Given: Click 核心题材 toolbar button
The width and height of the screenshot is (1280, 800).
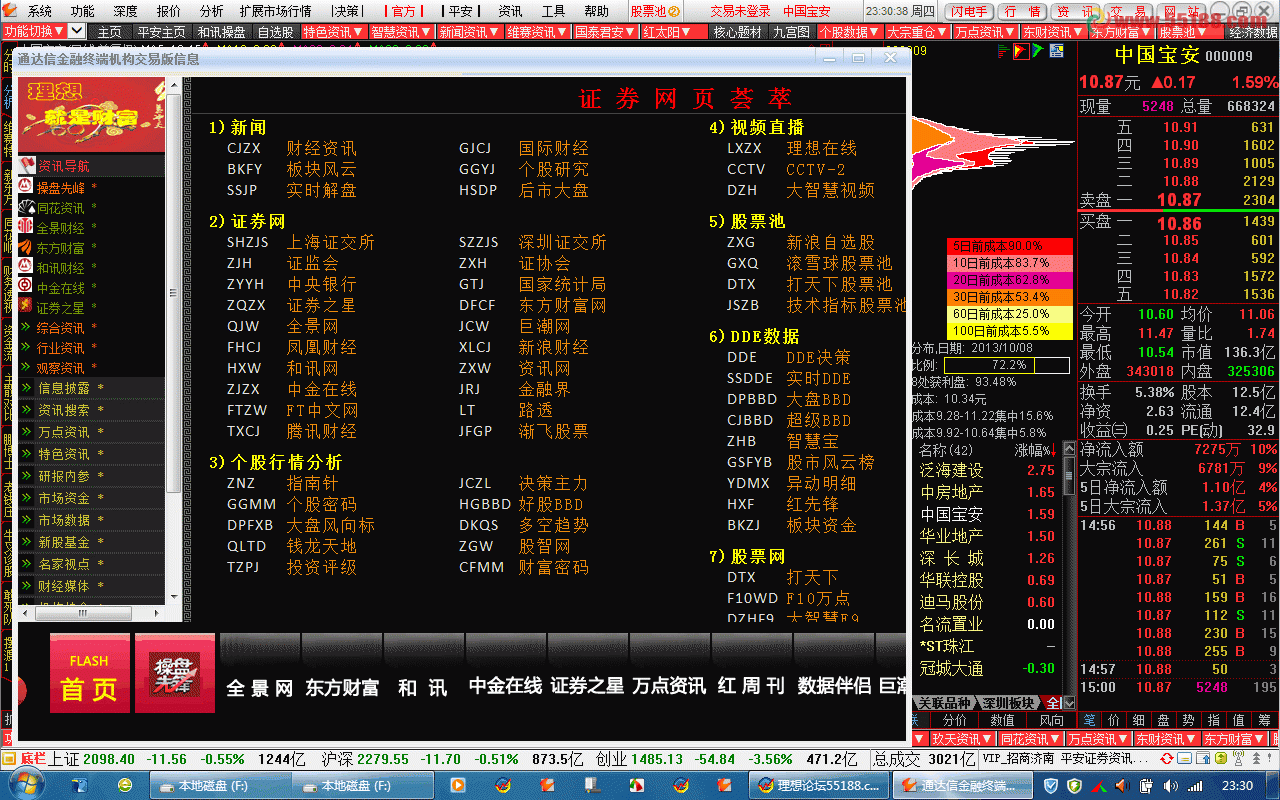Looking at the screenshot, I should click(737, 32).
